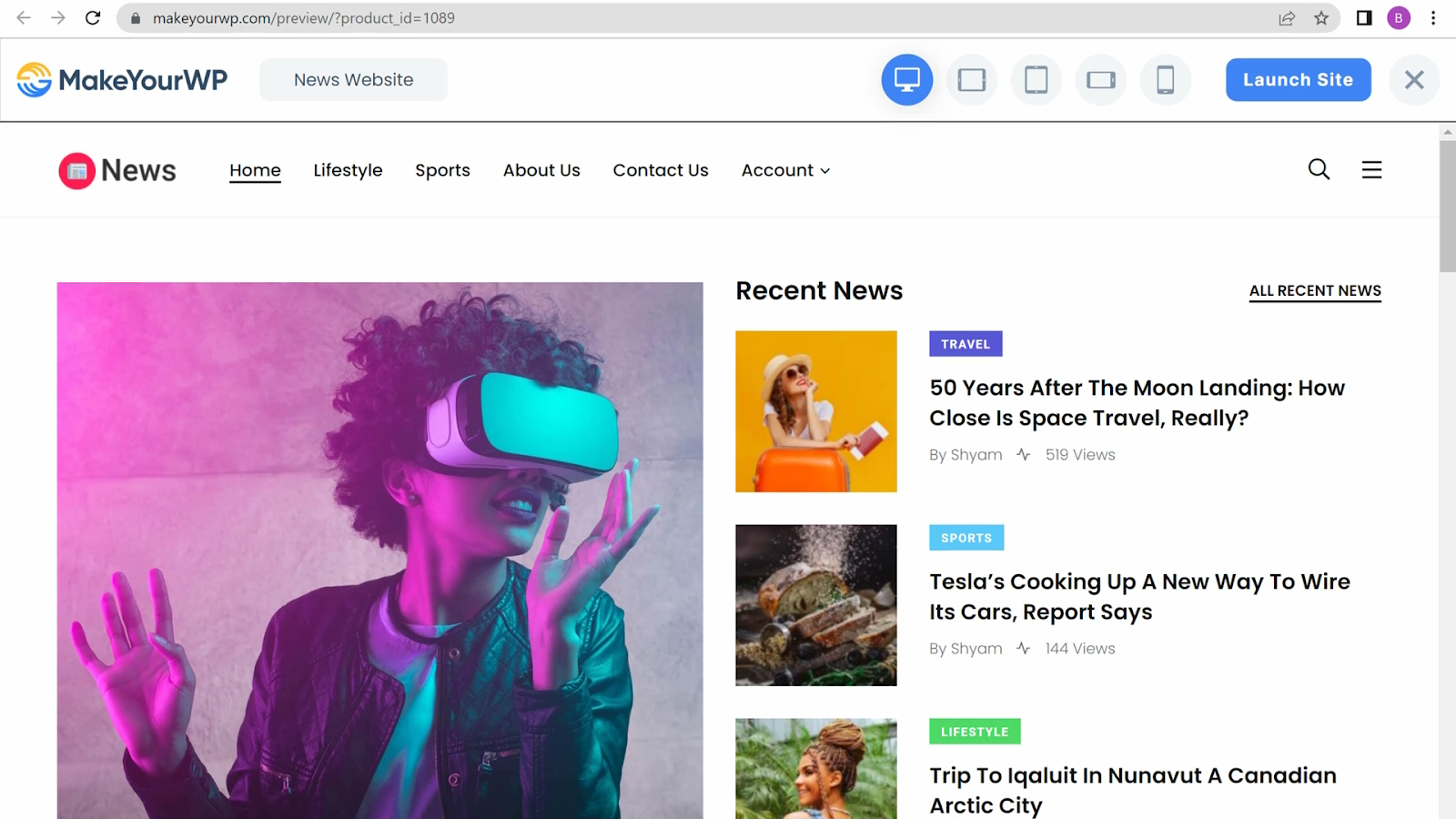Reload the page with the refresh icon
Screen dimensions: 1456x819
pyautogui.click(x=93, y=18)
